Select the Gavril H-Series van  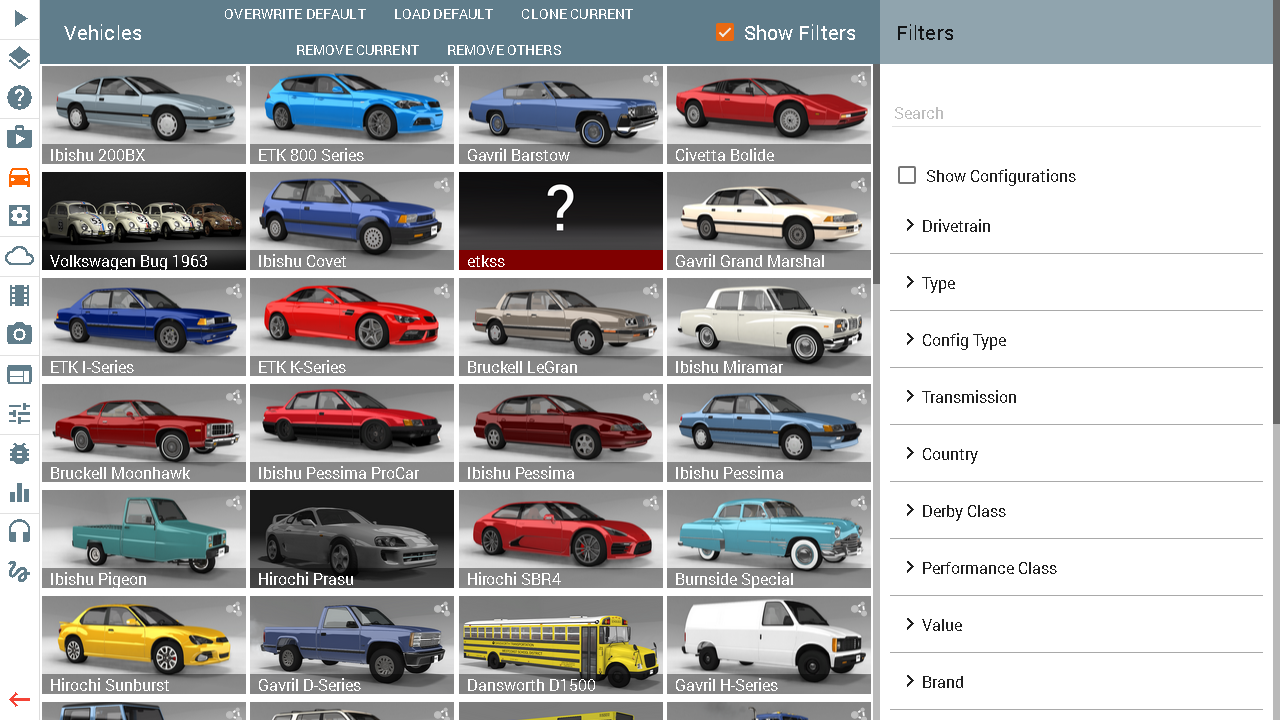click(769, 645)
